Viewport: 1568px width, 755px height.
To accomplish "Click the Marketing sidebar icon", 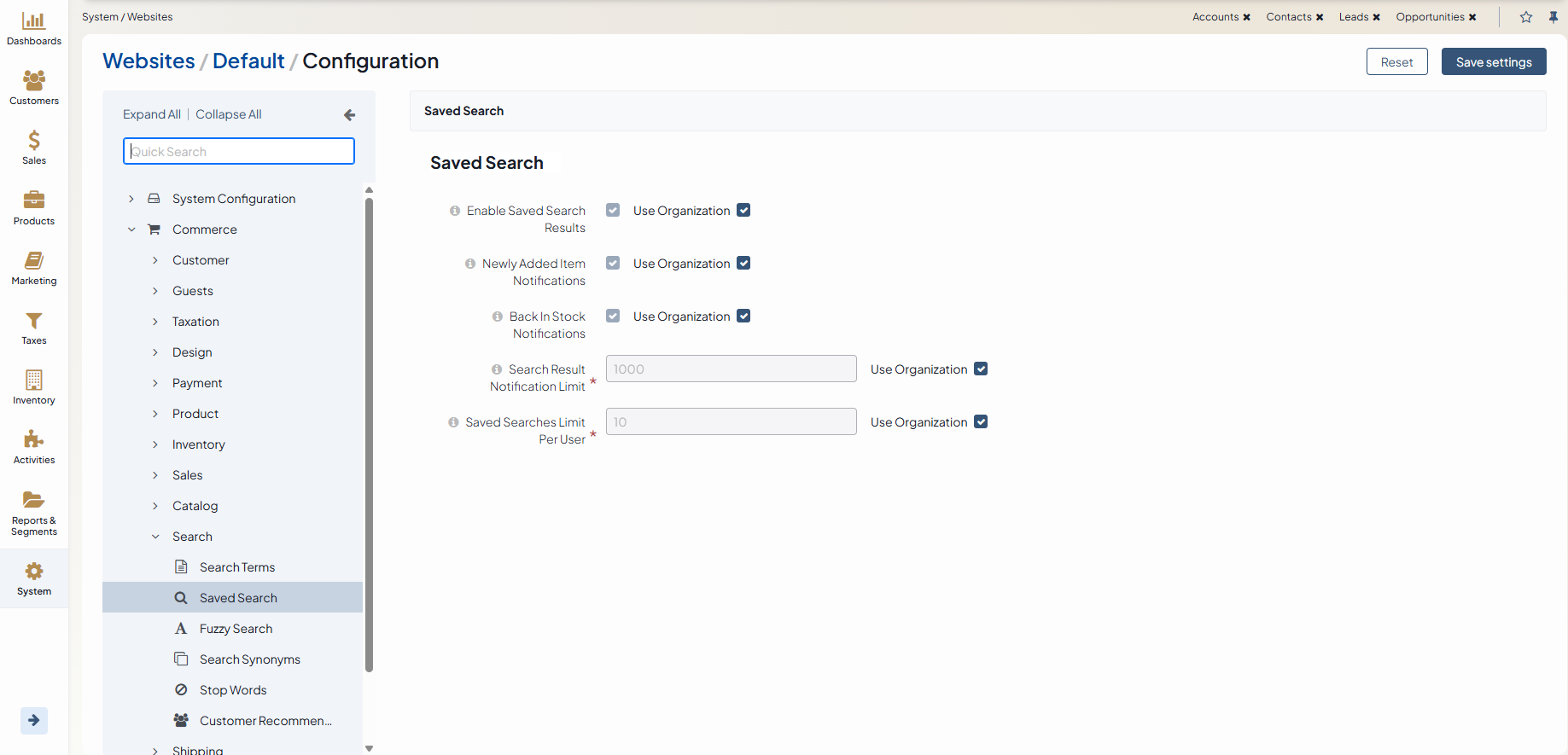I will 34,261.
